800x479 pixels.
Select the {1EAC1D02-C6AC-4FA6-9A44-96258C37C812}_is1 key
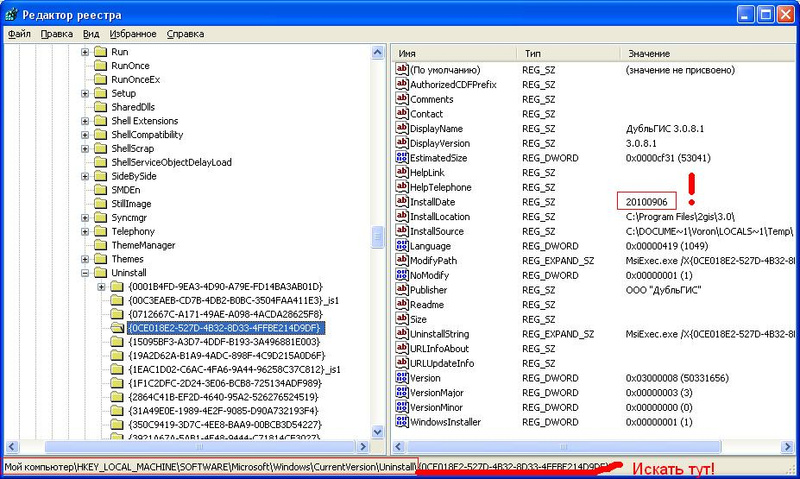pos(234,369)
